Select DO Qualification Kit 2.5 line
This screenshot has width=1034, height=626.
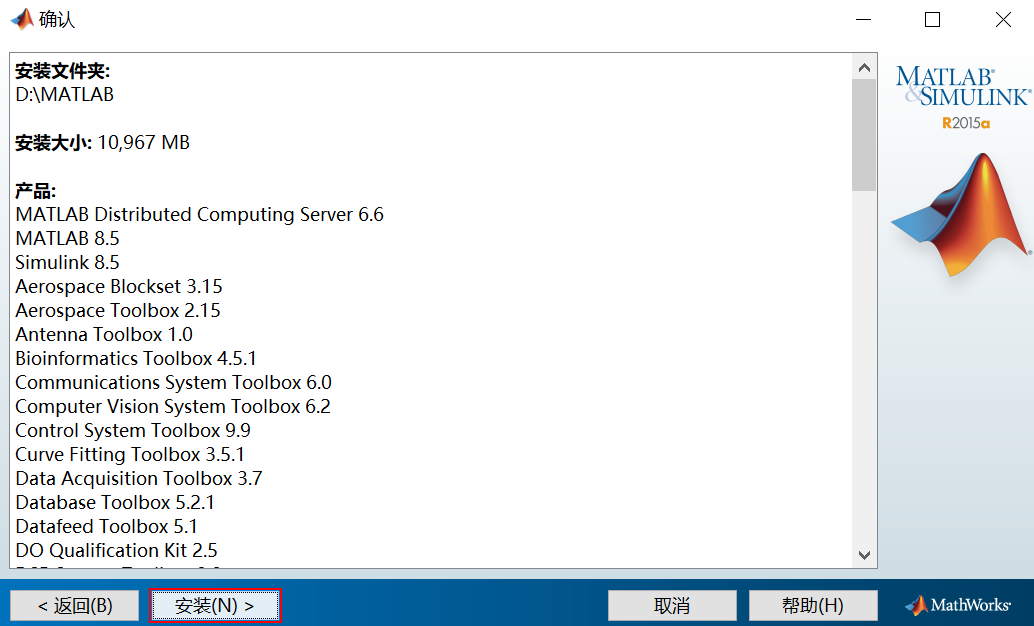point(116,550)
